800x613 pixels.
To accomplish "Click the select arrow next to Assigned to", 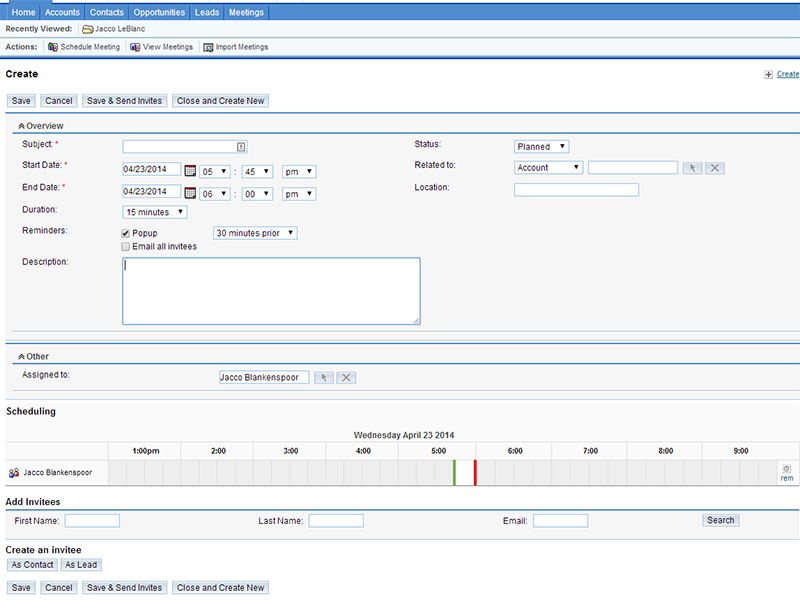I will coord(323,377).
